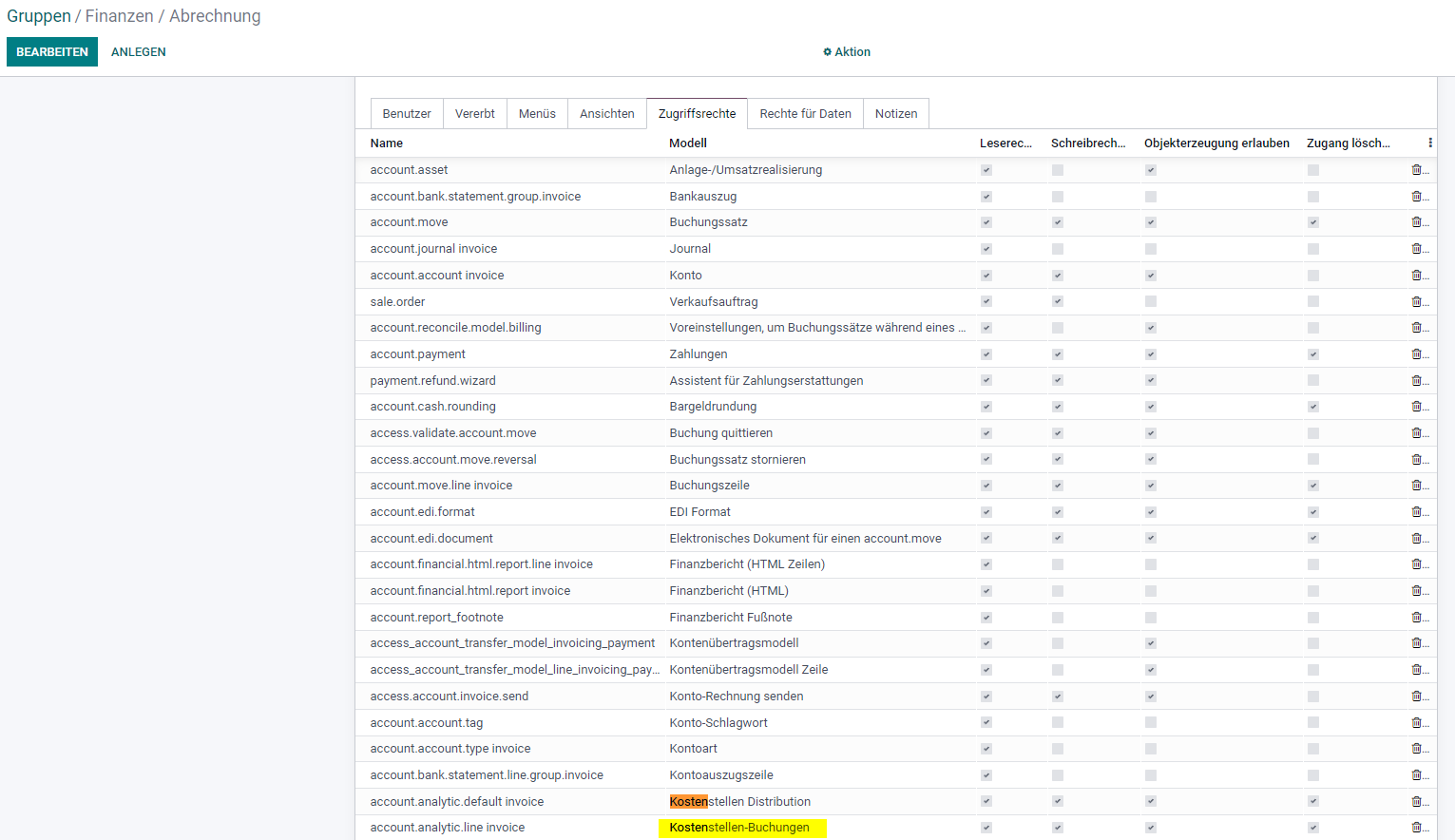Toggle create checkbox for account.payment
This screenshot has height=840, width=1455.
(x=1151, y=354)
